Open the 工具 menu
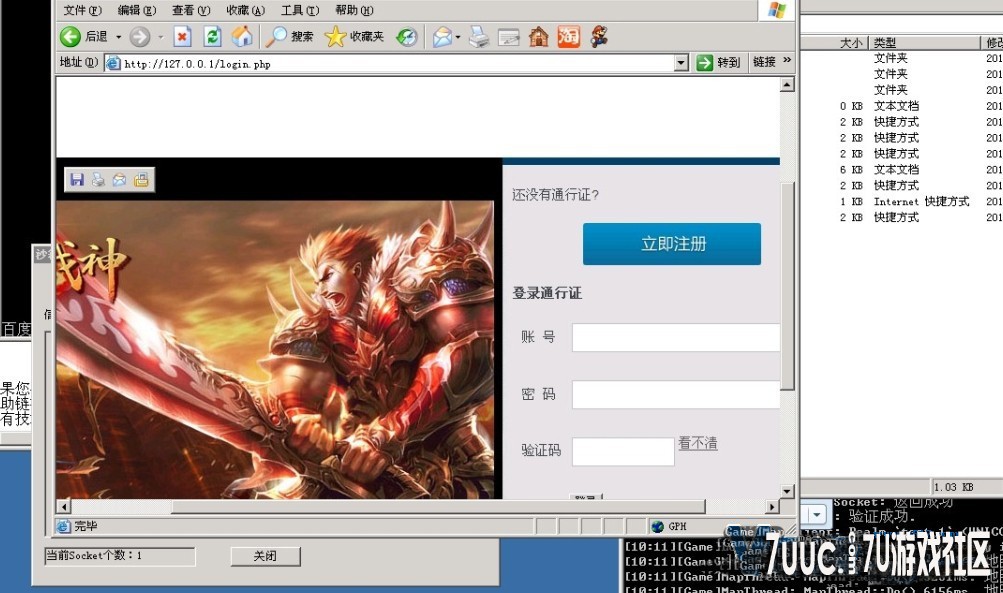Viewport: 1003px width, 593px height. click(300, 10)
